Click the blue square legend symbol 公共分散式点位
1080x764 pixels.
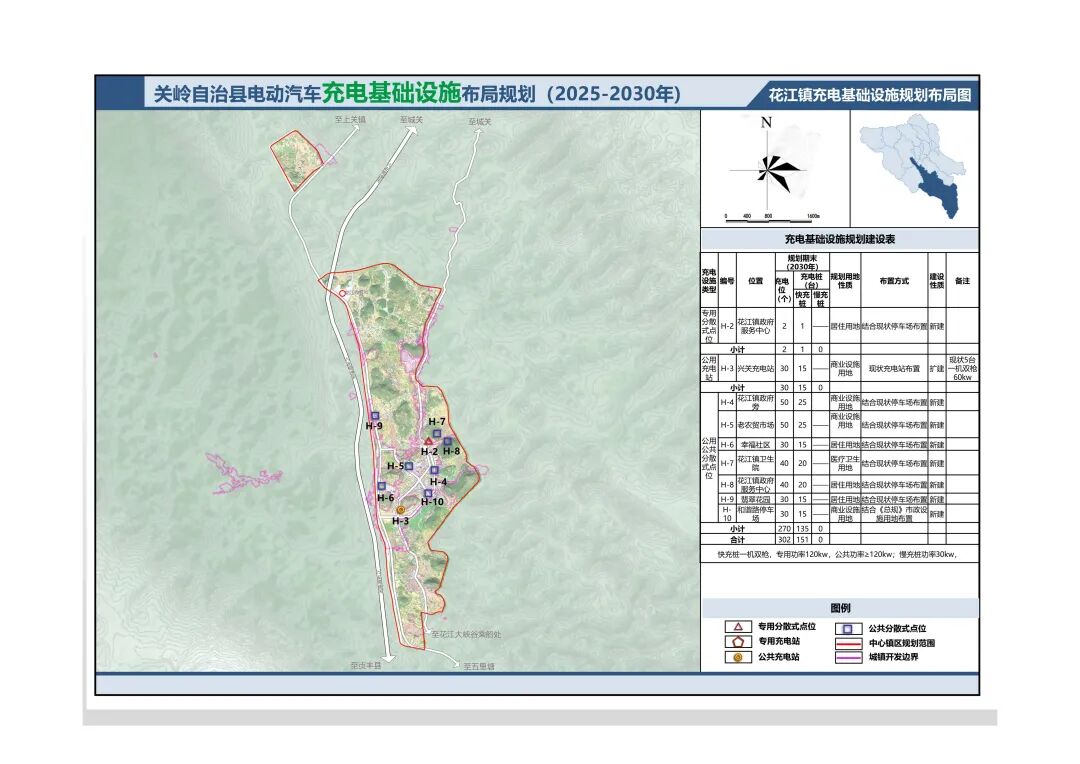click(848, 629)
